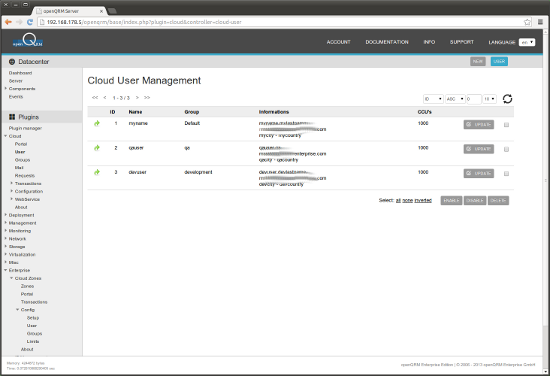The height and width of the screenshot is (376, 550).
Task: Open a new browser tab
Action: pyautogui.click(x=112, y=11)
